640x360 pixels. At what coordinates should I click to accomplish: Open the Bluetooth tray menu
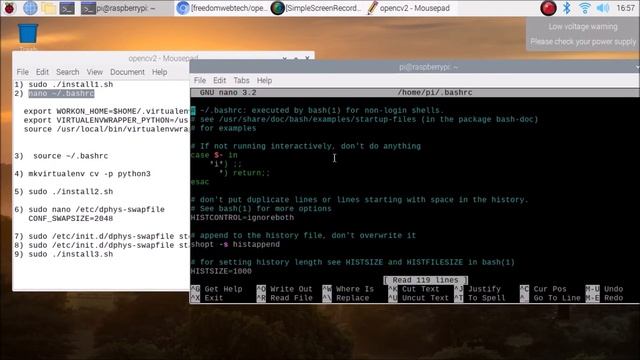pyautogui.click(x=567, y=8)
